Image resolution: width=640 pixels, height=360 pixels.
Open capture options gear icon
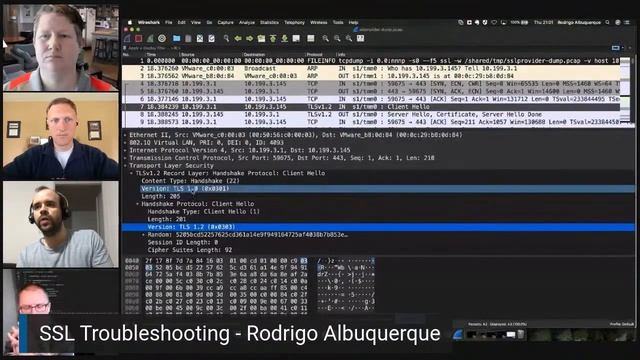click(162, 38)
